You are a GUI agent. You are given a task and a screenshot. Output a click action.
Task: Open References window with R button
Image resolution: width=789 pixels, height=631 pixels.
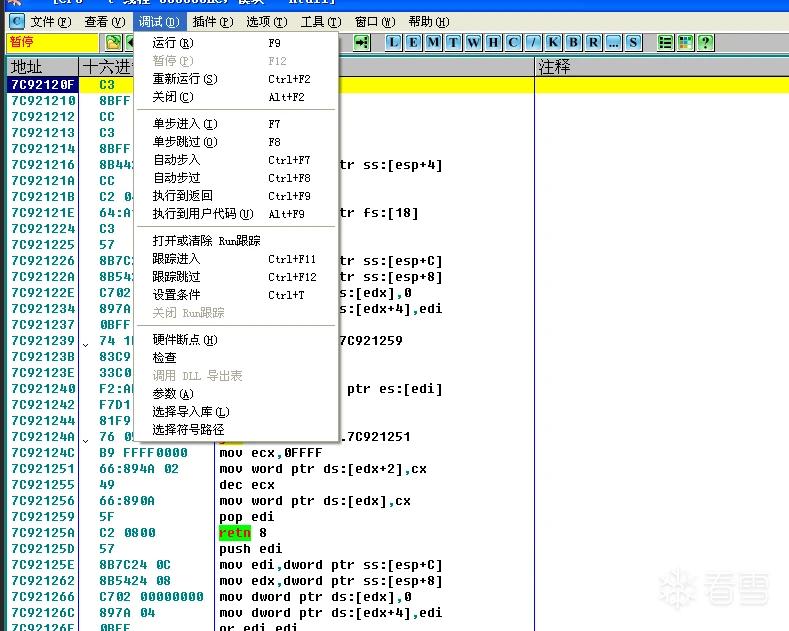point(593,43)
